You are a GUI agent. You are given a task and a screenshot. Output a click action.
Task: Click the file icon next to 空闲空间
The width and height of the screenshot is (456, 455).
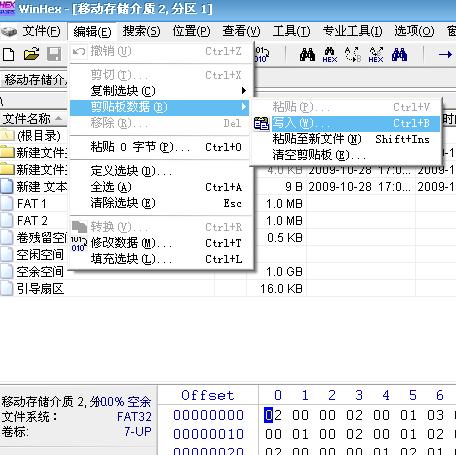pyautogui.click(x=7, y=254)
